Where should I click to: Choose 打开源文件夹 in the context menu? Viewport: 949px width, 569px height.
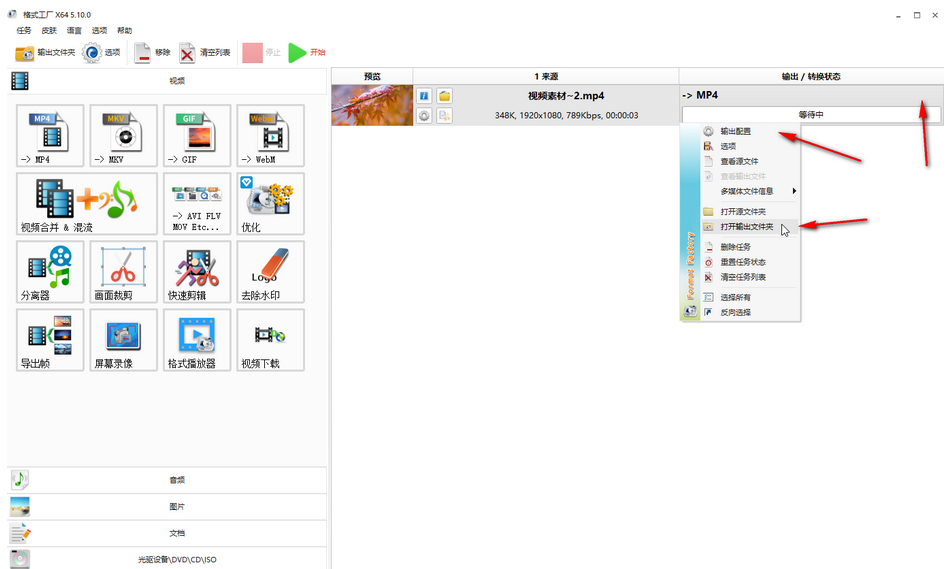point(750,212)
